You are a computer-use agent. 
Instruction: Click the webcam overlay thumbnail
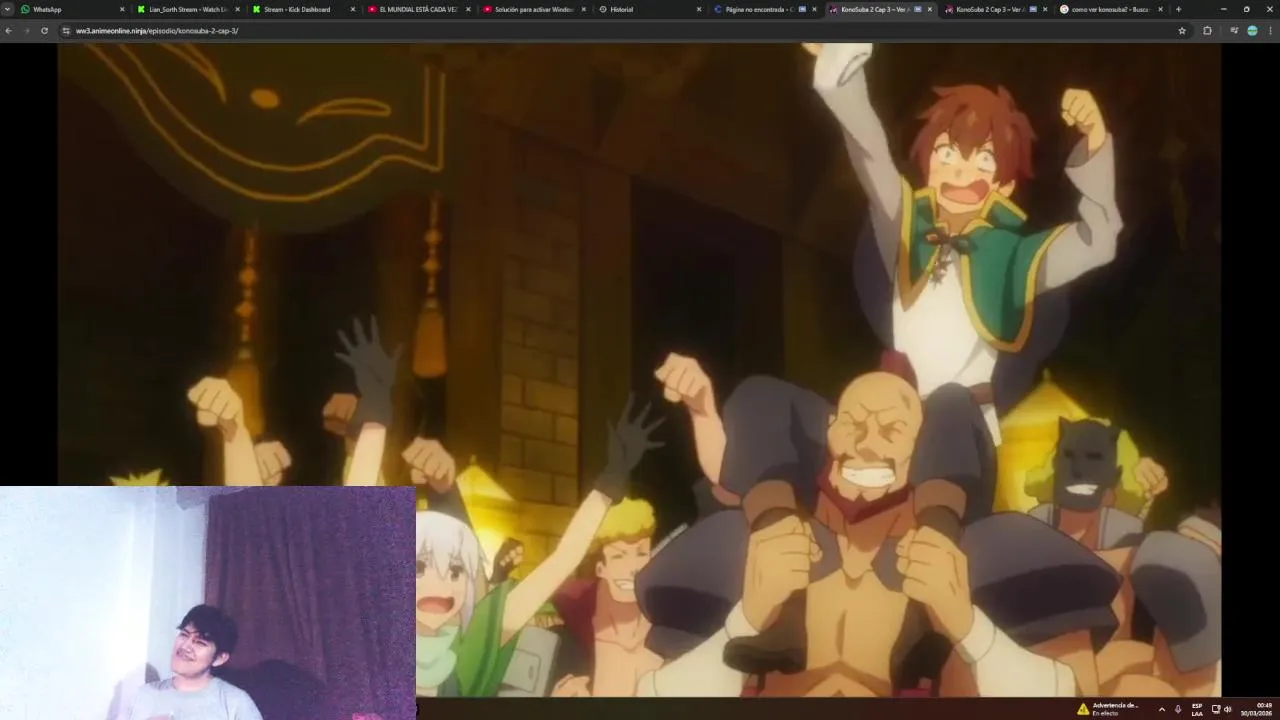pos(208,603)
